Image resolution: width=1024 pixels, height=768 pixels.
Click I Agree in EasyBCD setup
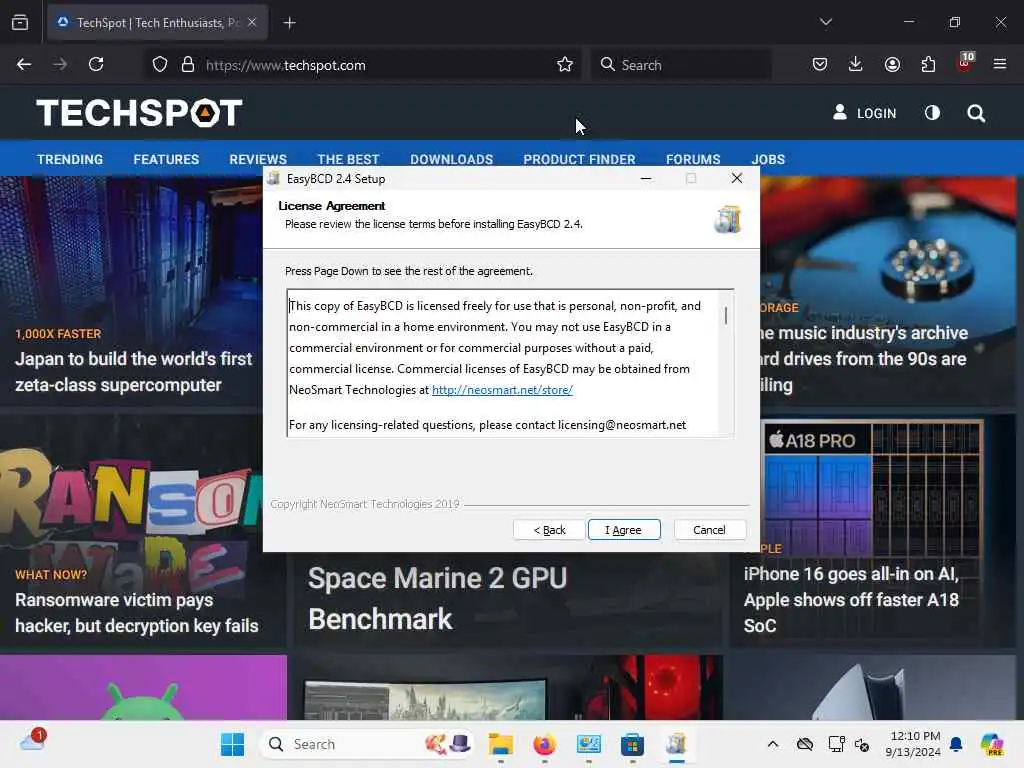[x=624, y=530]
